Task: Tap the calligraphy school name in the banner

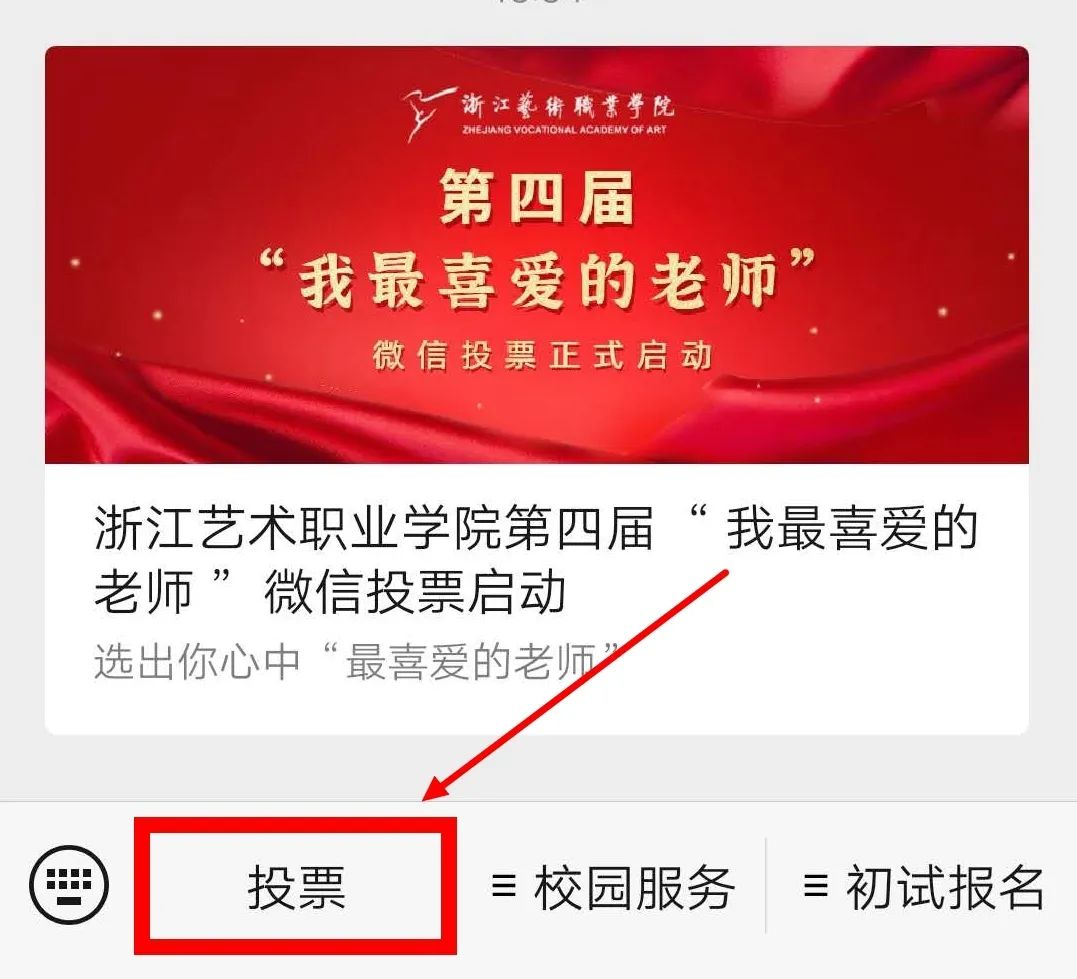Action: pyautogui.click(x=567, y=105)
